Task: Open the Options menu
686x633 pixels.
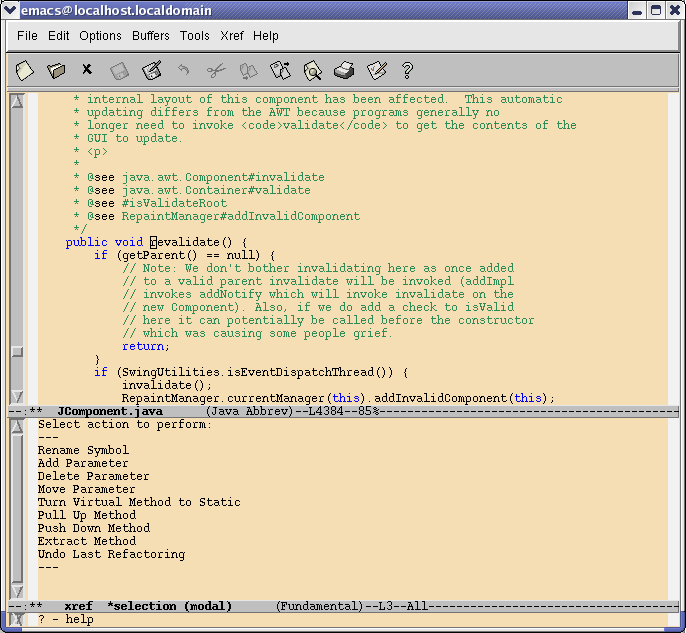Action: (100, 35)
